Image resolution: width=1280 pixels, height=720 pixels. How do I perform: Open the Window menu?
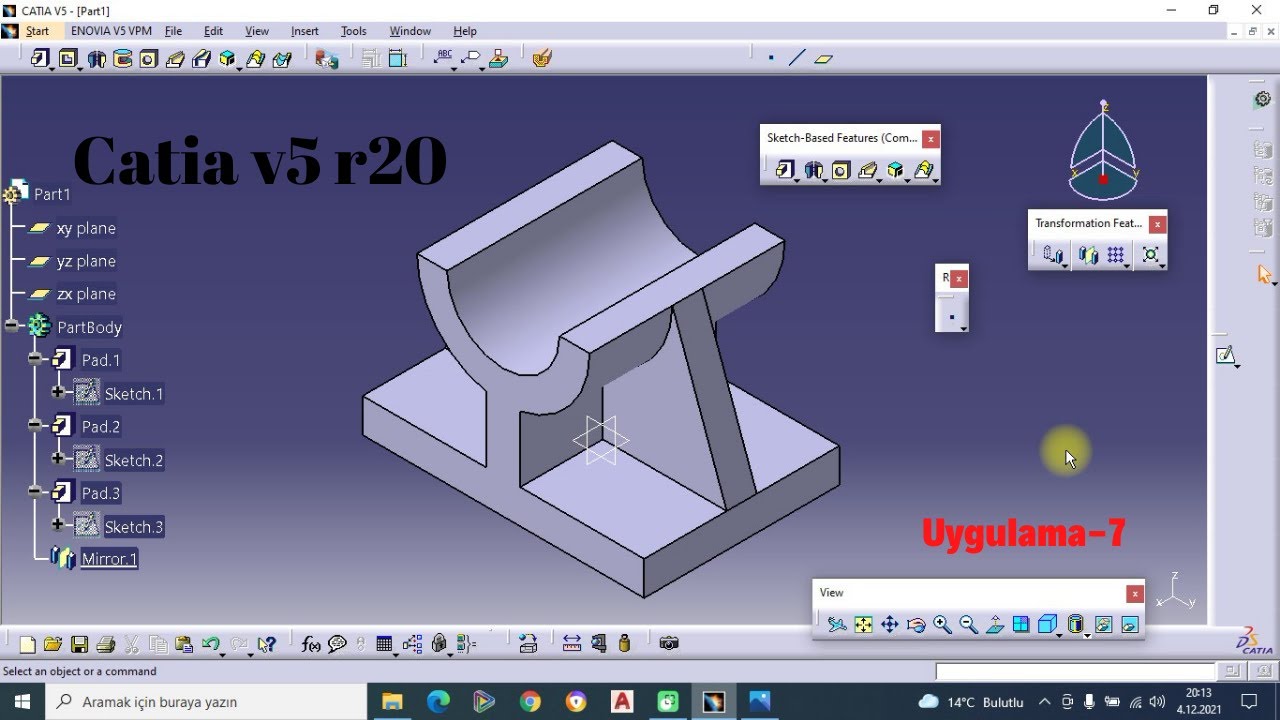click(410, 31)
